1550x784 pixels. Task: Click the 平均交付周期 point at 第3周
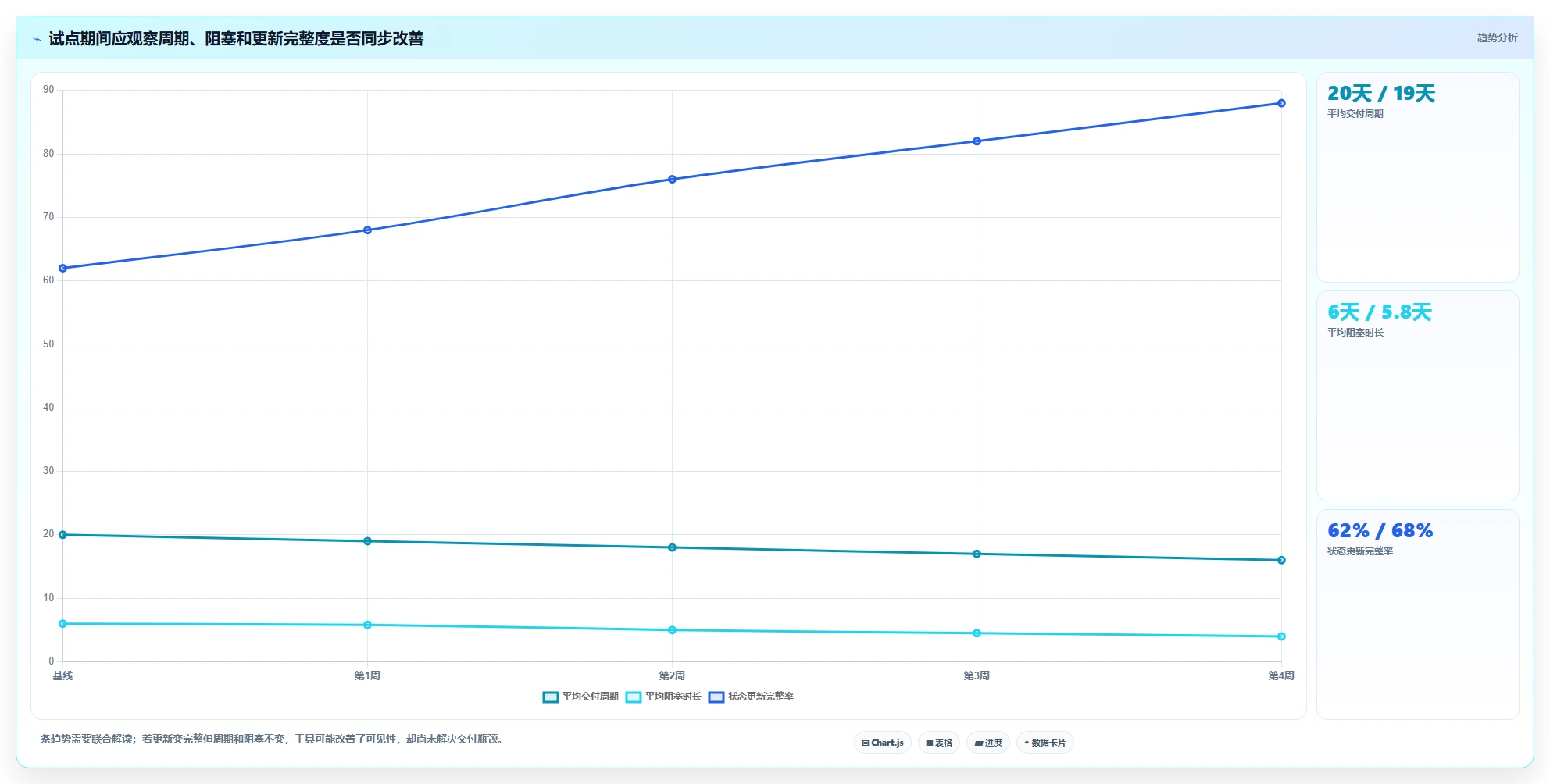(x=977, y=554)
